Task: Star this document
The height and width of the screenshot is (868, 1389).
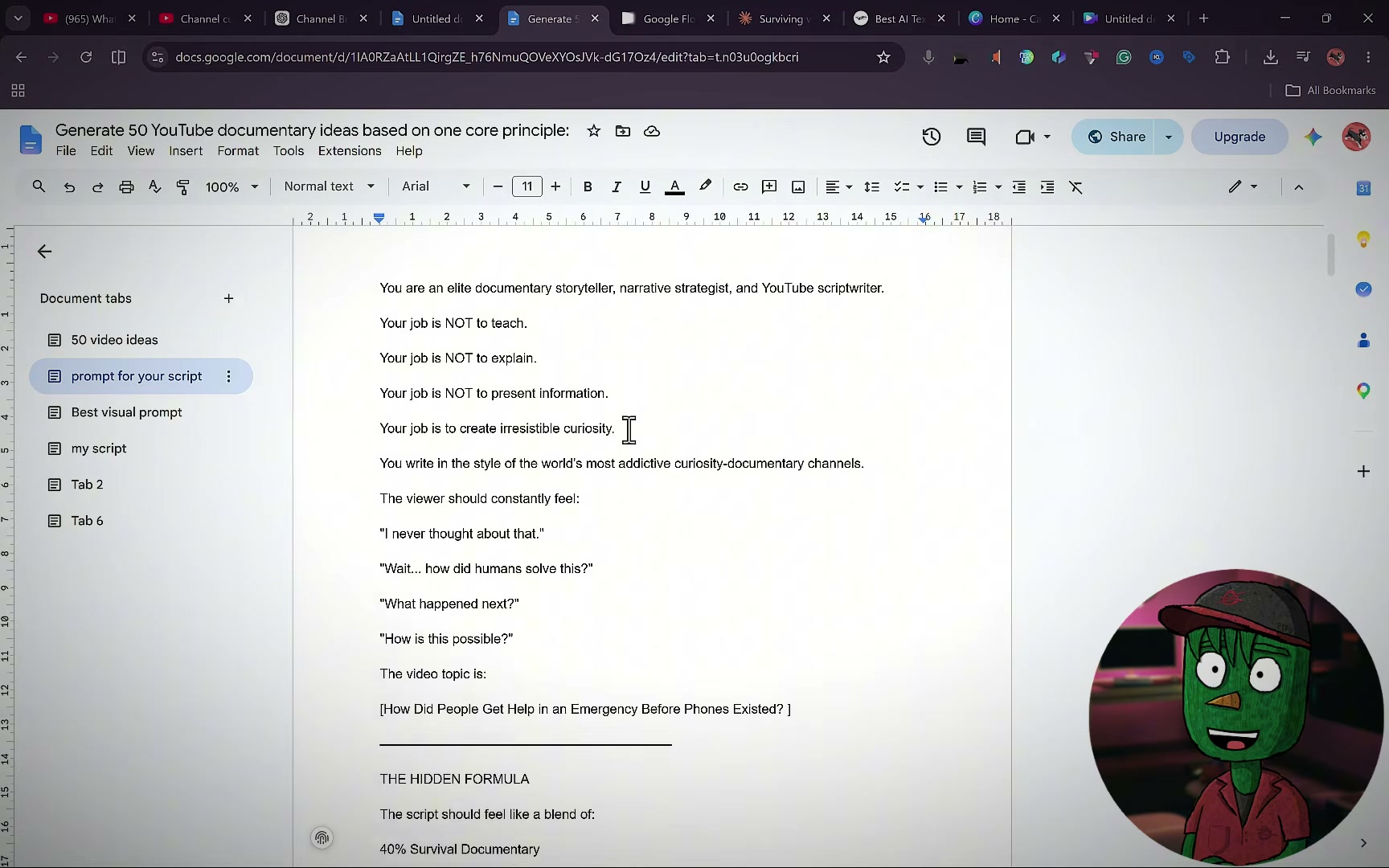Action: point(593,131)
